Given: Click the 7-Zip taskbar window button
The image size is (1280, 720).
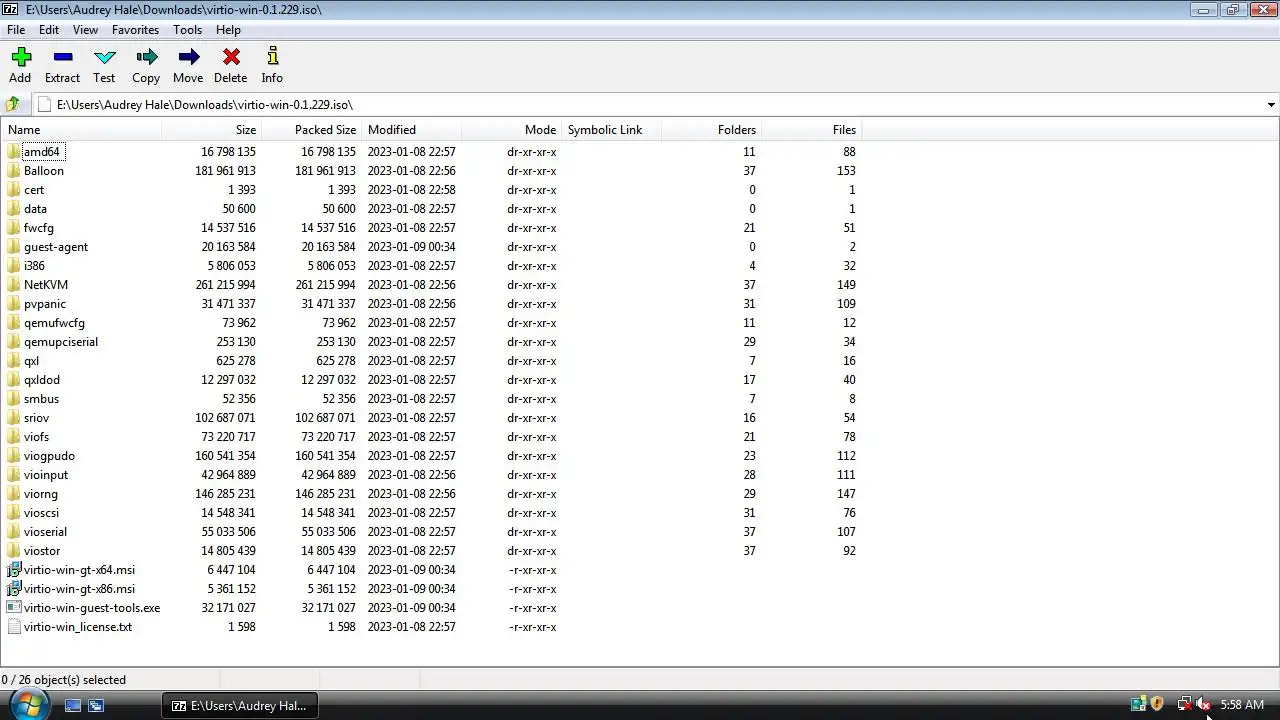Looking at the screenshot, I should 241,705.
